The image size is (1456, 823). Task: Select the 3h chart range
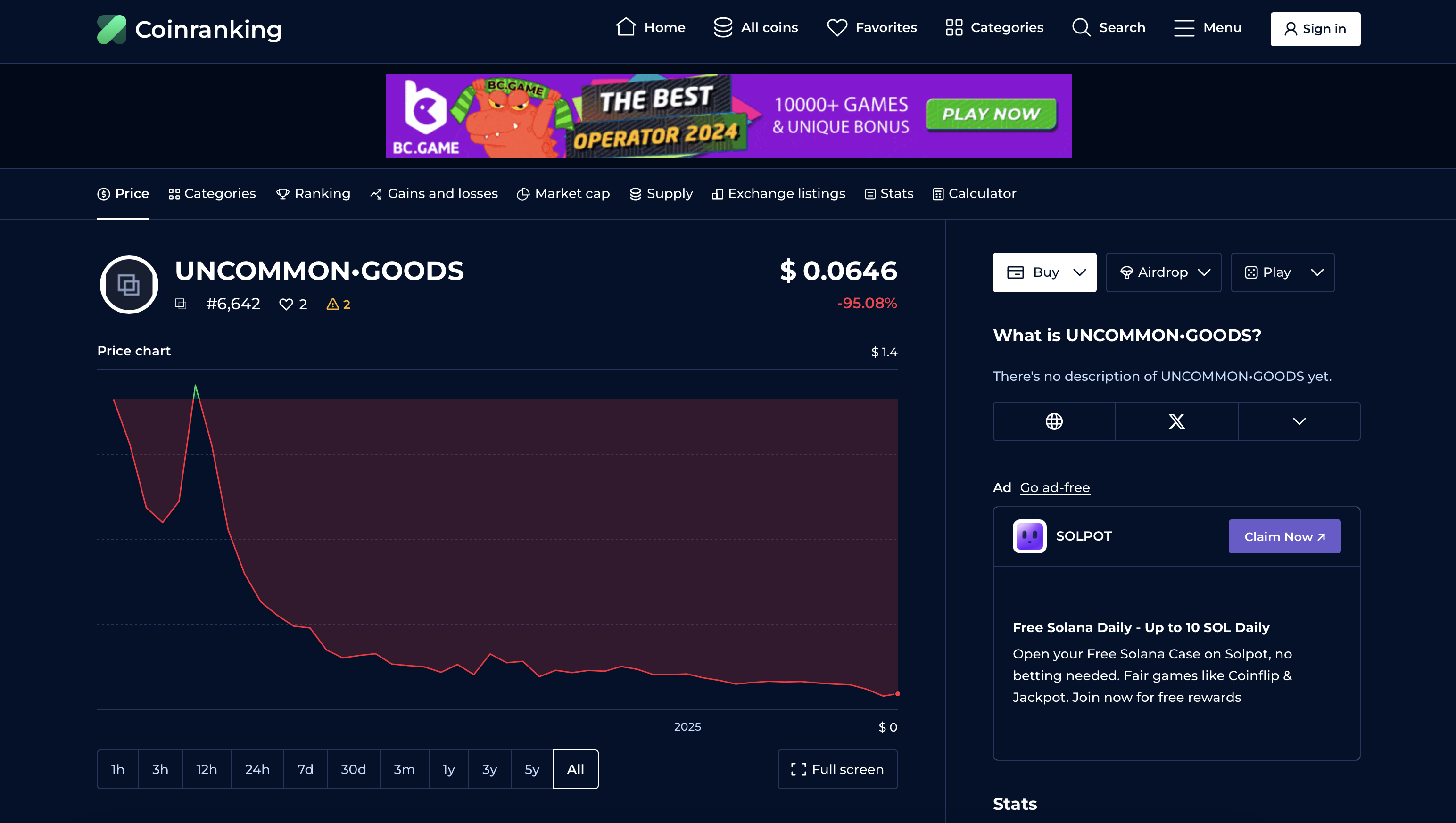tap(160, 769)
